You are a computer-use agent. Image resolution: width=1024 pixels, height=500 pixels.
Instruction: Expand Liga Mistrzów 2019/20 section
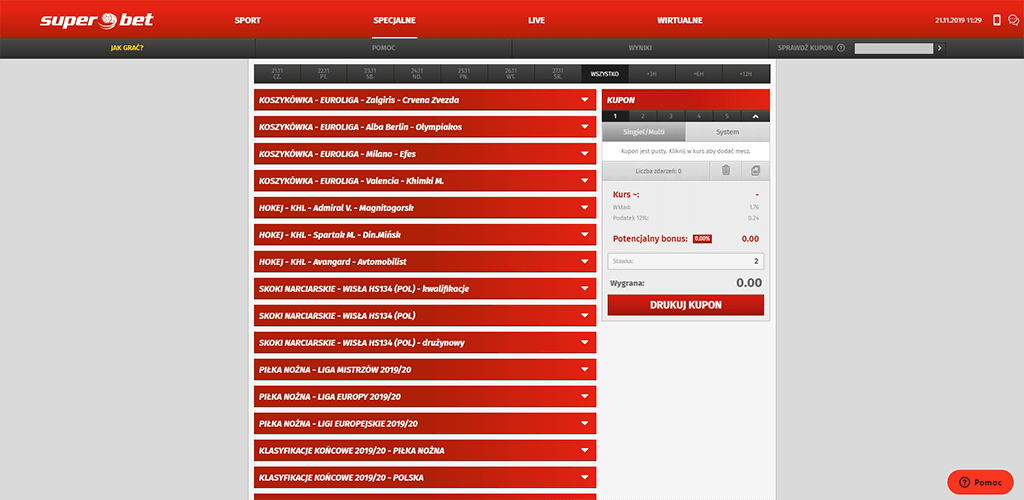click(x=424, y=369)
